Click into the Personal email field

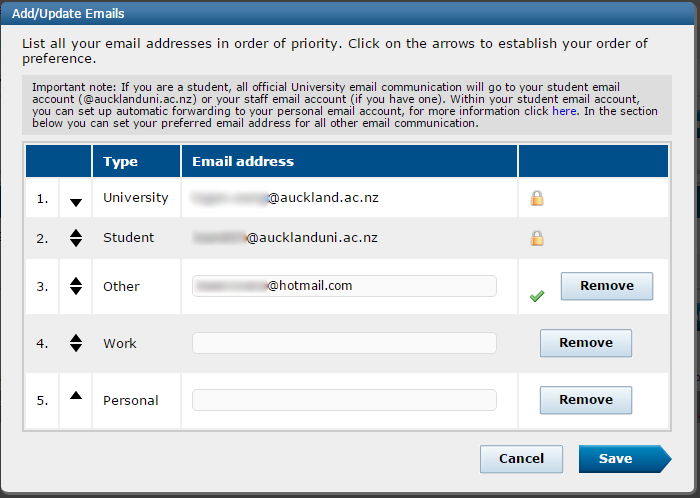[344, 400]
